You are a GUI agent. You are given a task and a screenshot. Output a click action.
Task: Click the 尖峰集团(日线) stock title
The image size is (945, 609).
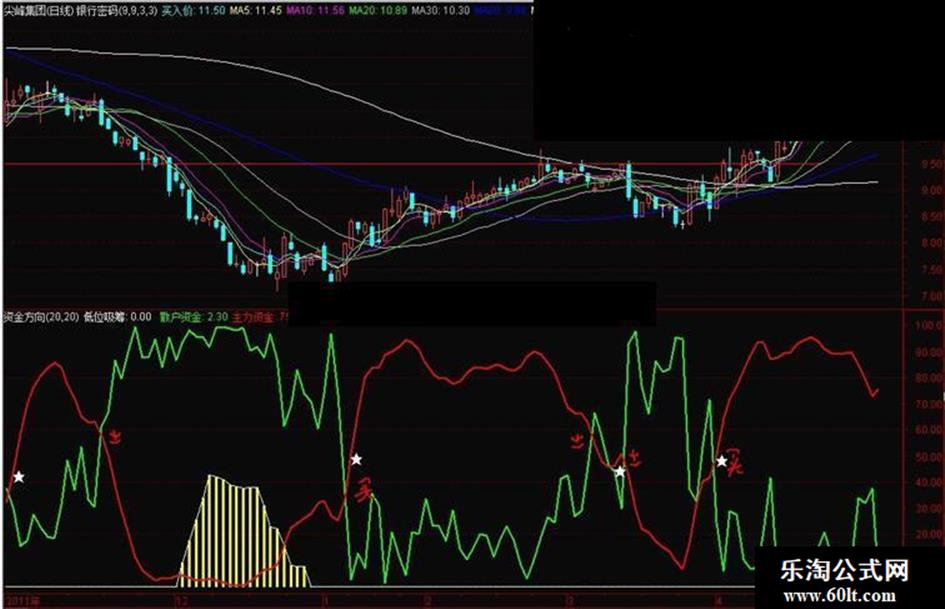point(39,11)
